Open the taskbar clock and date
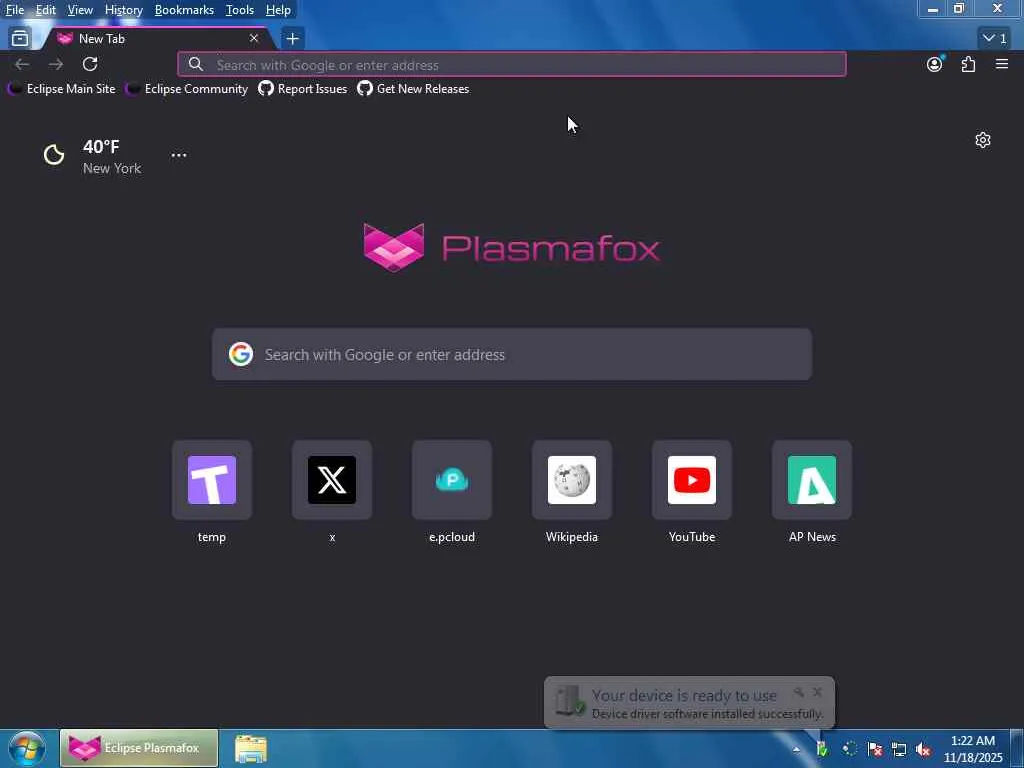Viewport: 1024px width, 768px height. 973,749
